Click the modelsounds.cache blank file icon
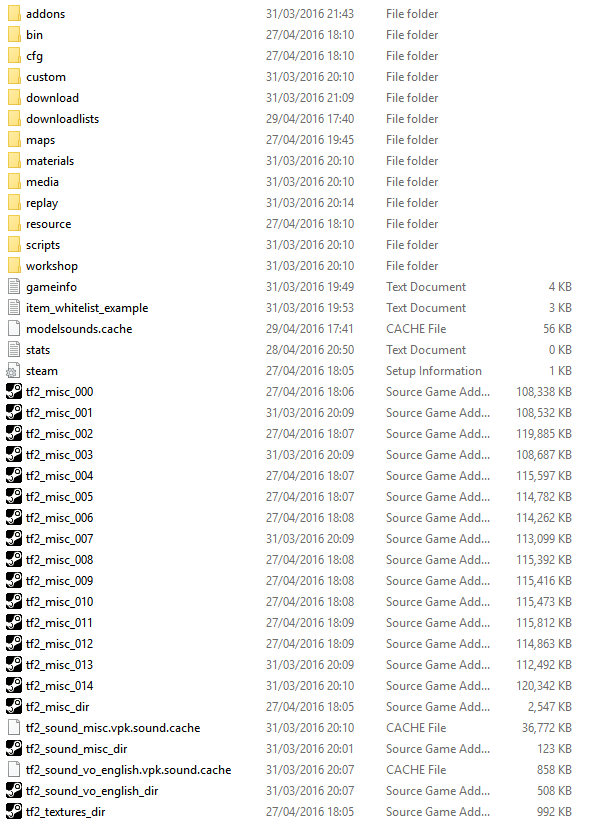The width and height of the screenshot is (606, 836). pyautogui.click(x=14, y=329)
